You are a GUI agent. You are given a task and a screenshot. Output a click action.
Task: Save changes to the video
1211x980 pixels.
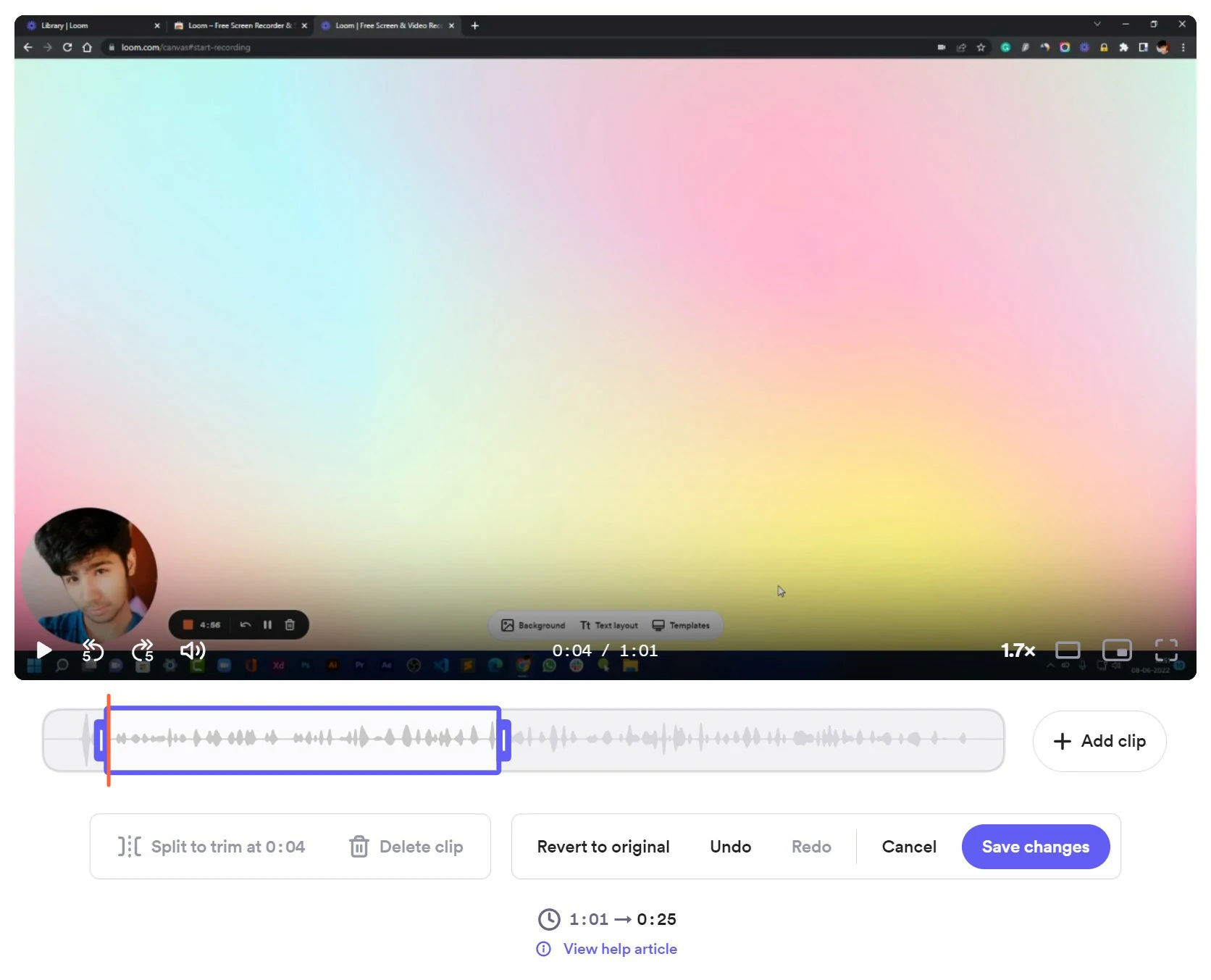[x=1036, y=847]
